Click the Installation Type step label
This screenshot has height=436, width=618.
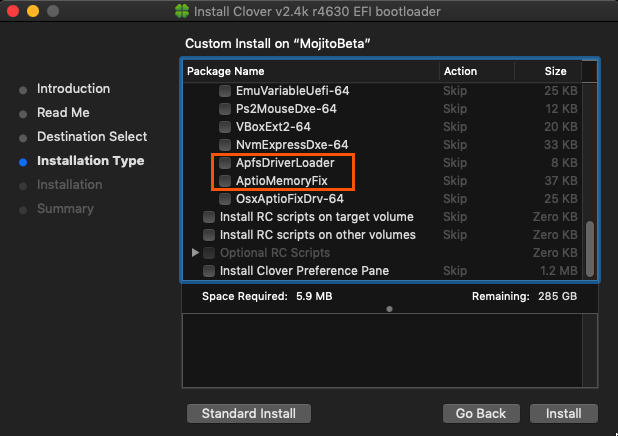point(91,161)
